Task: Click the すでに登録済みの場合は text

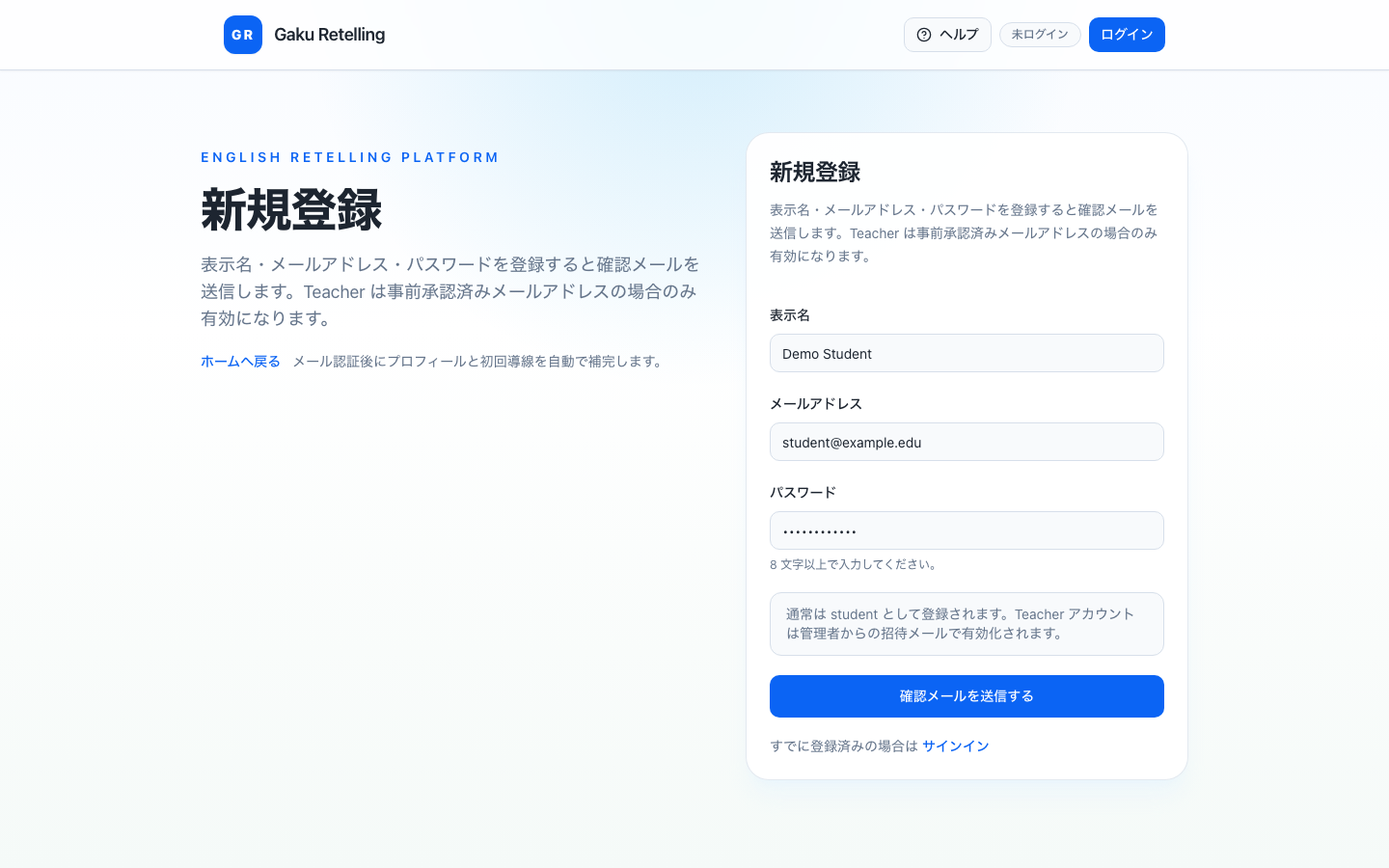Action: pos(844,746)
